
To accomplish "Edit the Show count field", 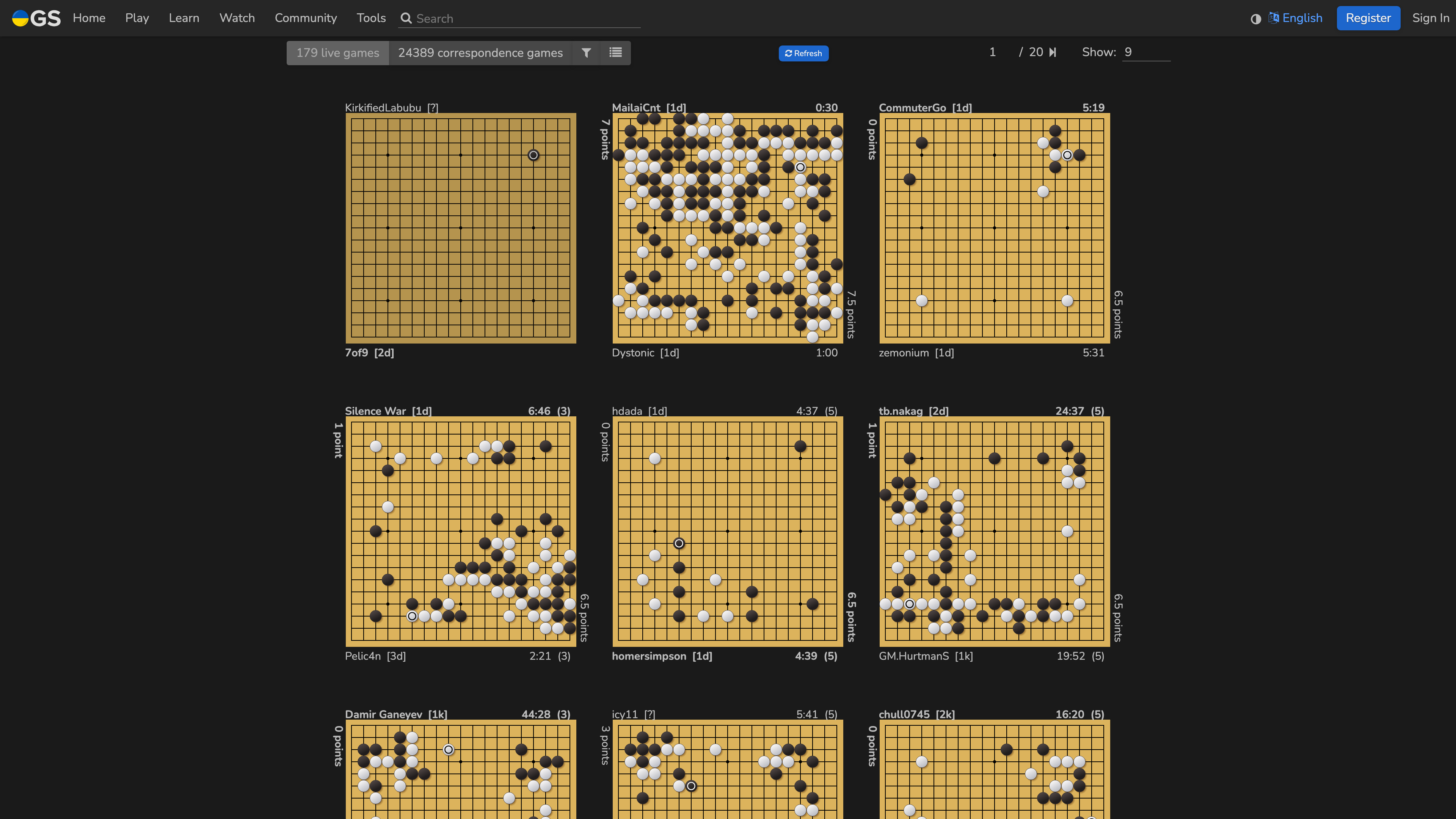I will coord(1146,52).
